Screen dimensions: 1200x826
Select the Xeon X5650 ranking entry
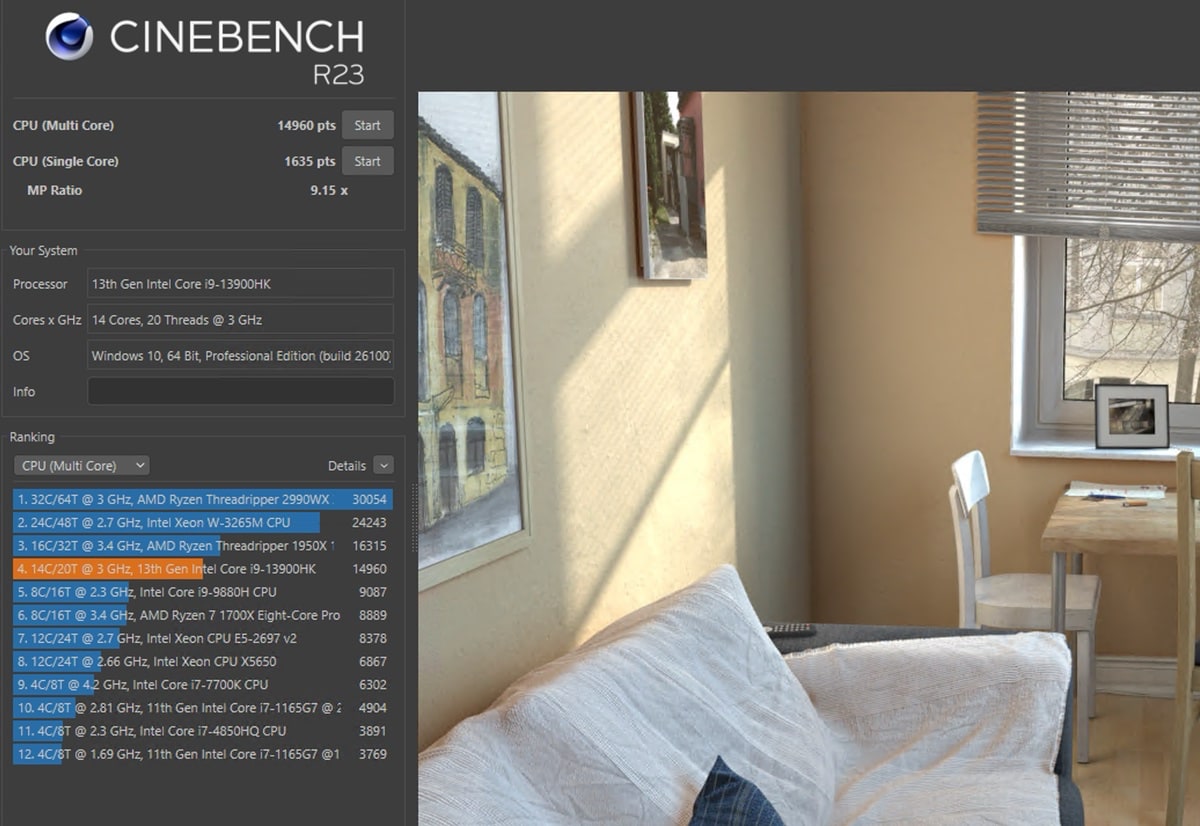pos(200,661)
